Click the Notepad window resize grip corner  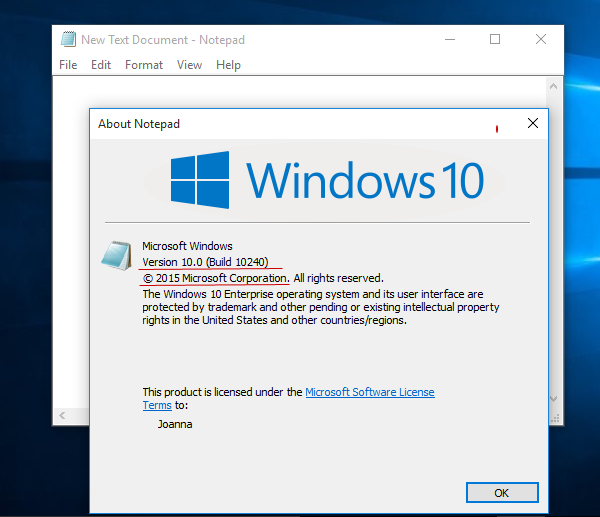tap(555, 418)
